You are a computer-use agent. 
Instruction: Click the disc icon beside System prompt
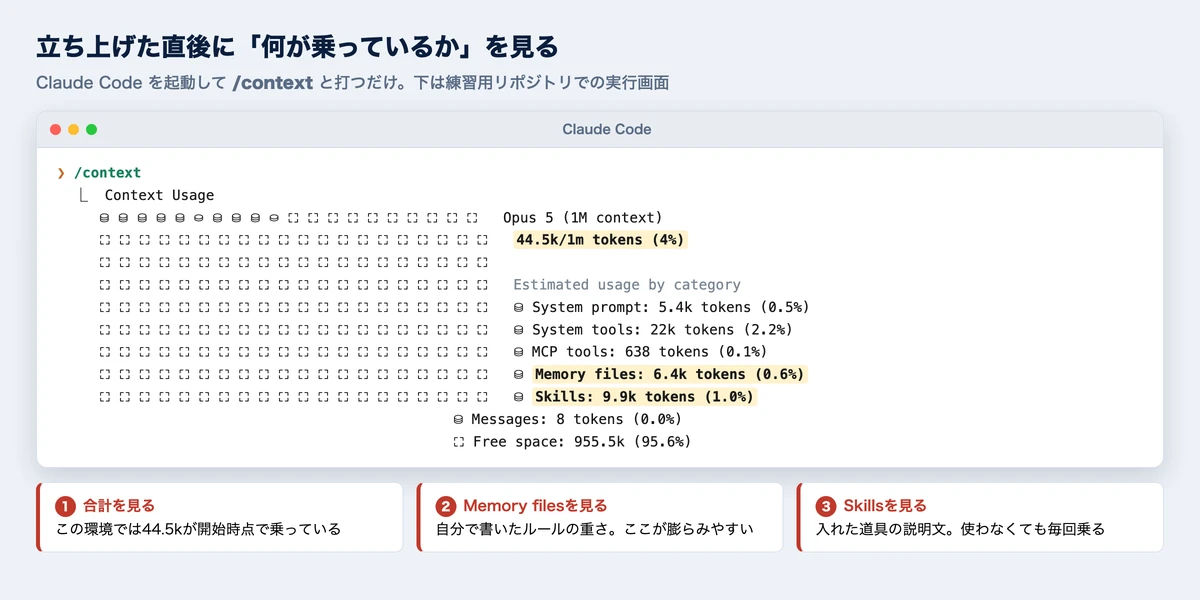coord(519,307)
